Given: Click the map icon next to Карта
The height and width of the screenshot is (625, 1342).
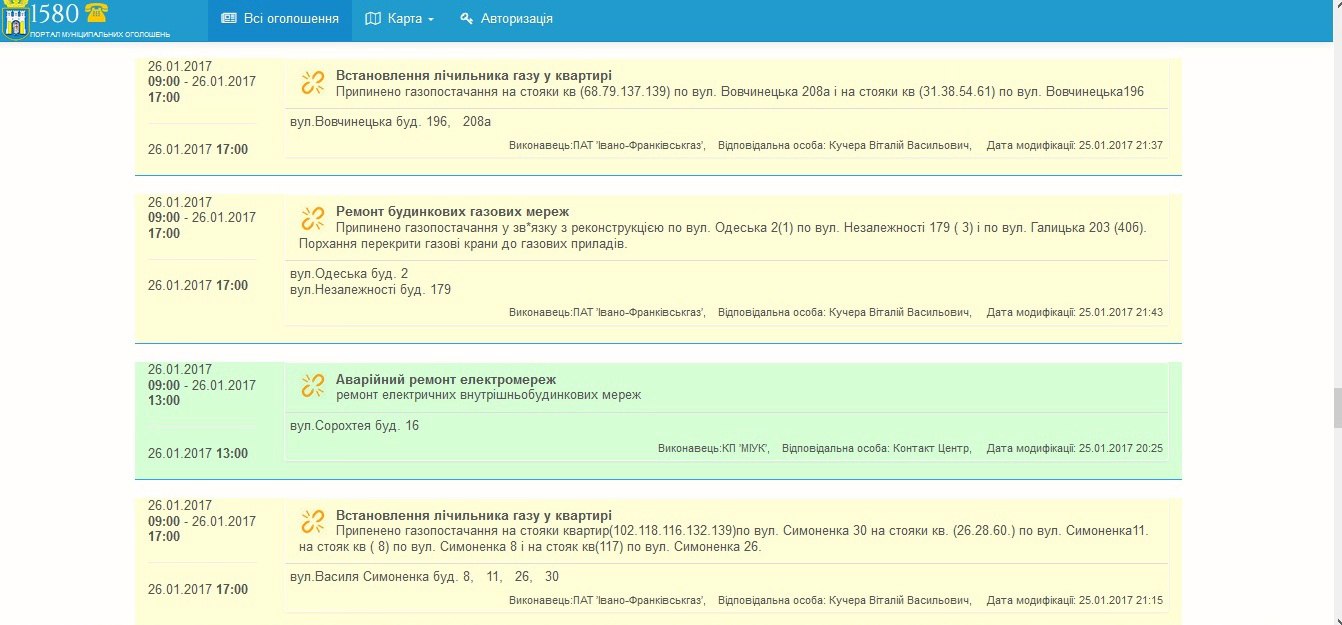Looking at the screenshot, I should 373,19.
